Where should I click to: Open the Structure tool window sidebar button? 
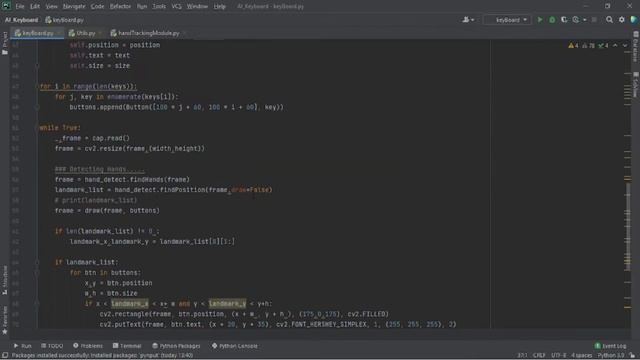(x=5, y=280)
